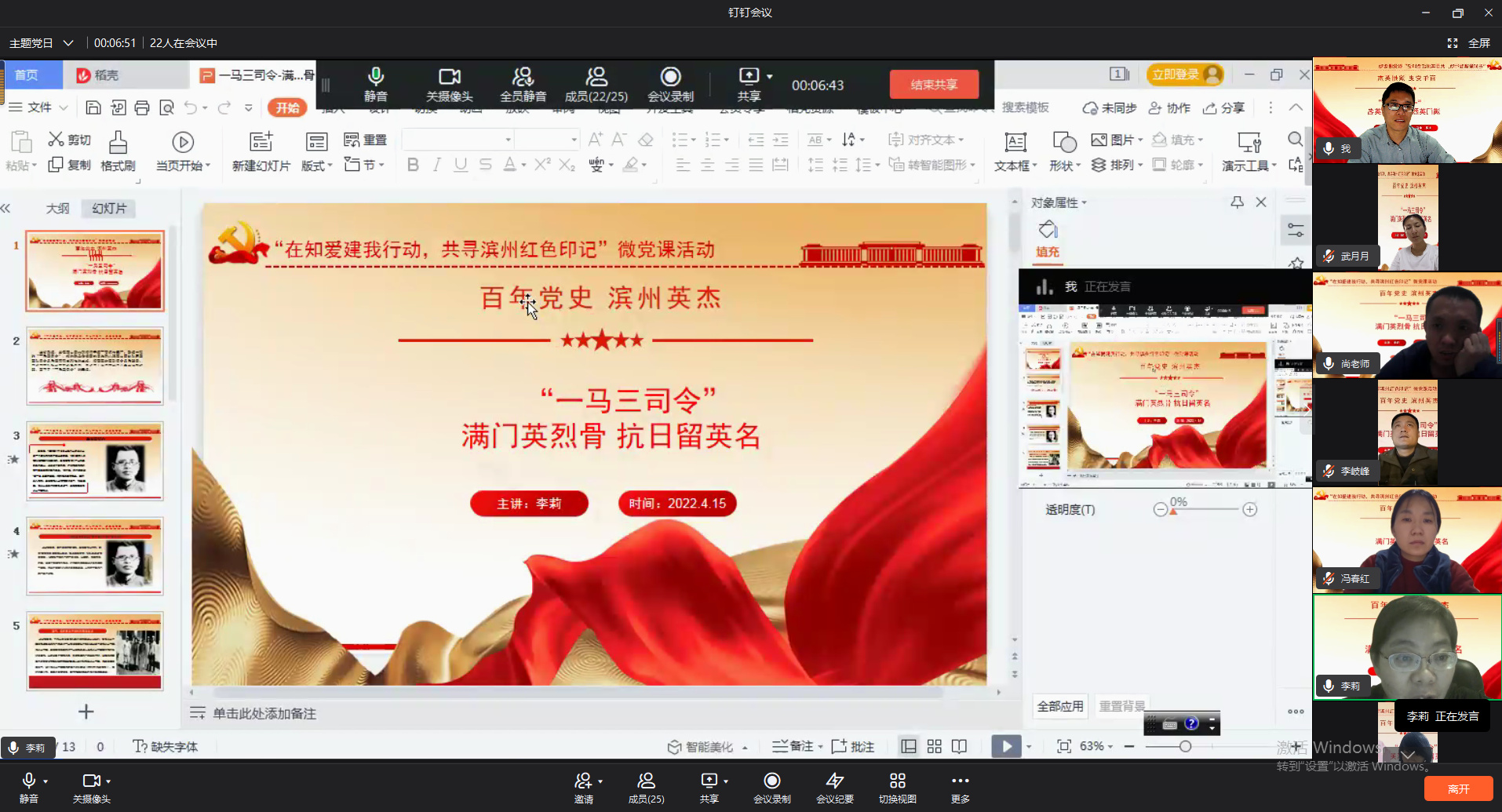The image size is (1502, 812).
Task: Close the object properties panel
Action: pyautogui.click(x=1261, y=202)
